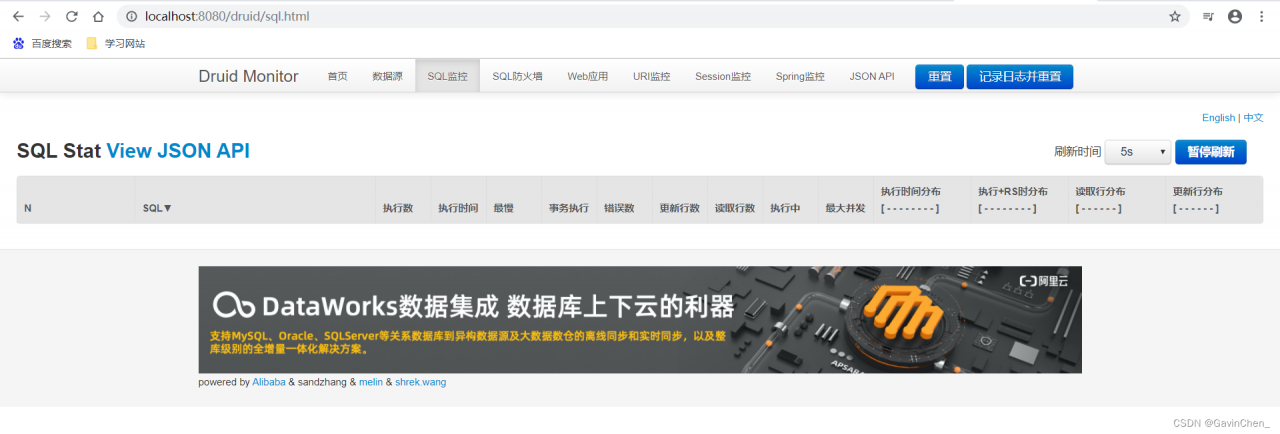The image size is (1280, 434).
Task: Open the Spring监控 tab
Action: click(800, 76)
